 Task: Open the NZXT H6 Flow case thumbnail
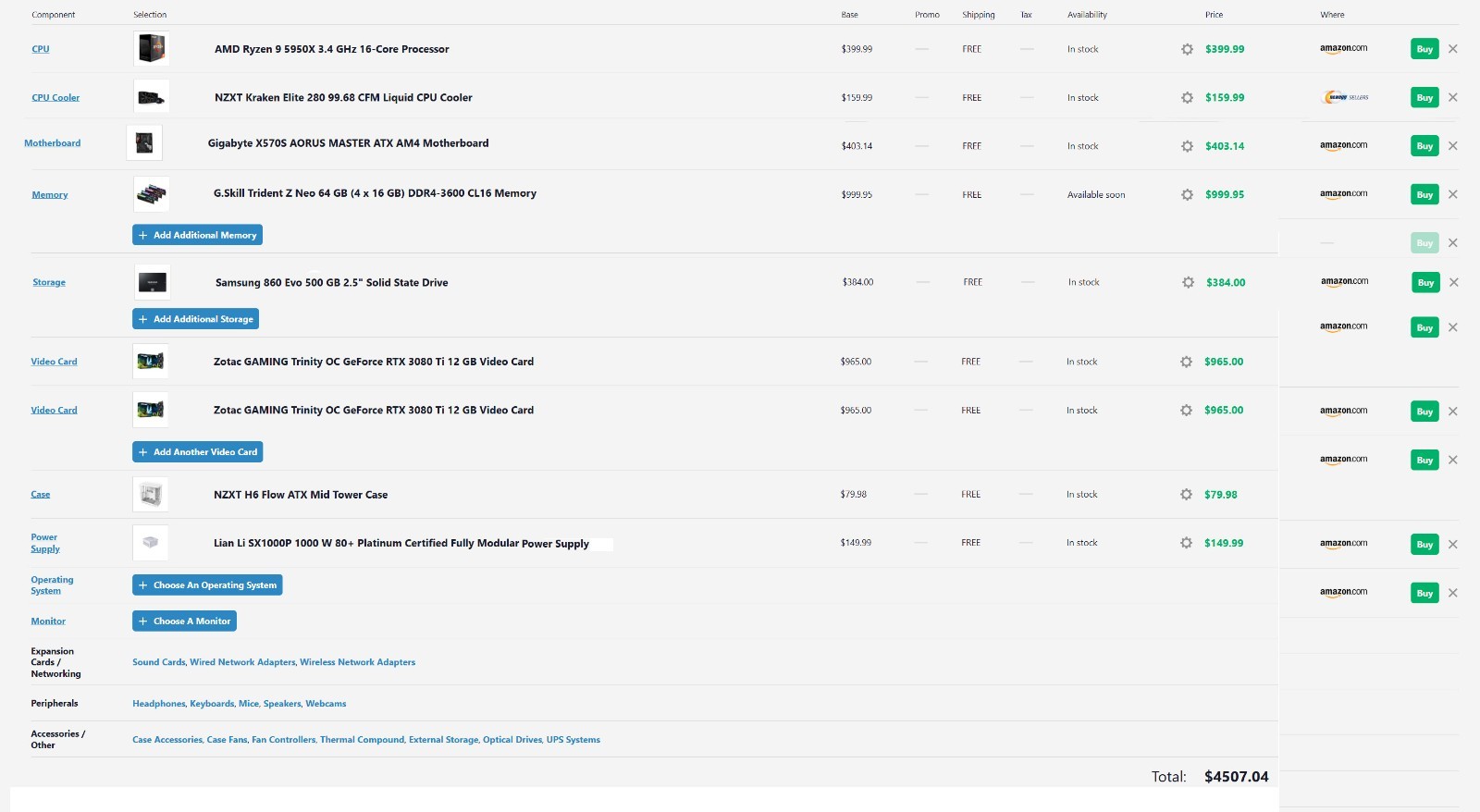[x=151, y=495]
